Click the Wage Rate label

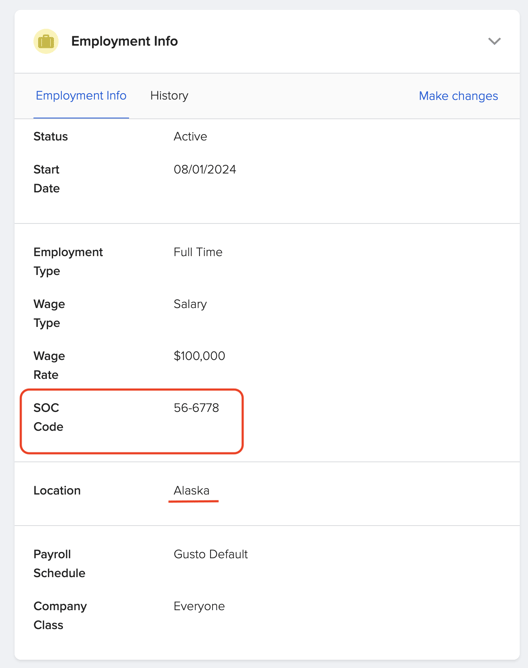(49, 365)
